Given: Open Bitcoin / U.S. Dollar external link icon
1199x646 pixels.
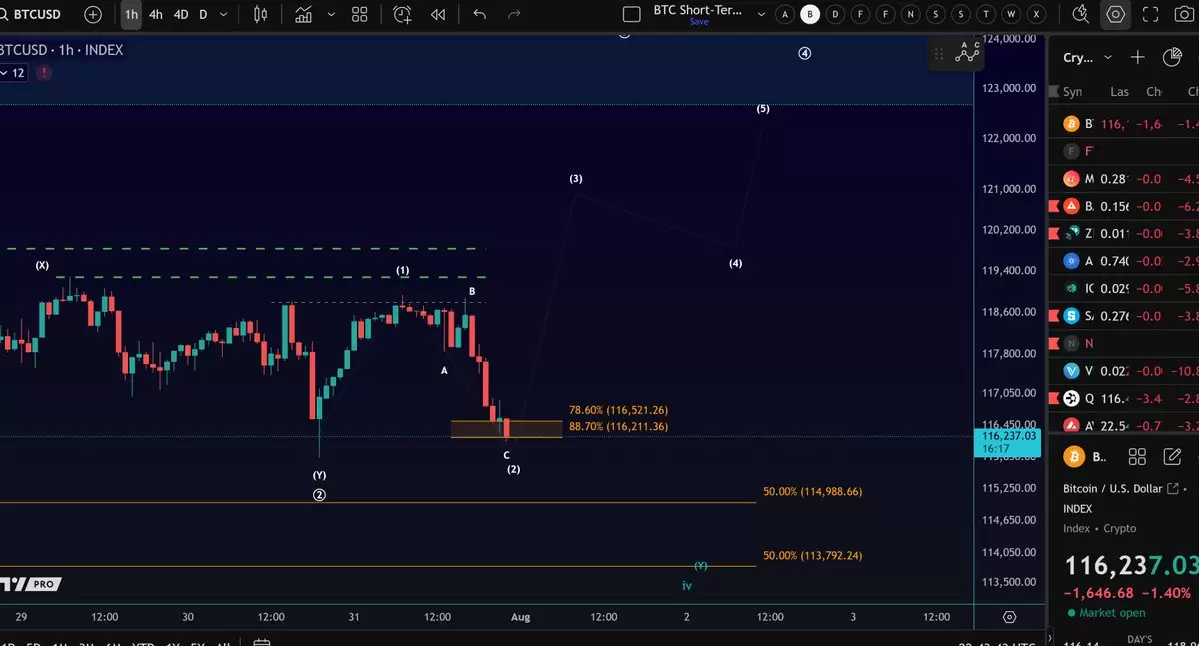Looking at the screenshot, I should click(x=1173, y=489).
